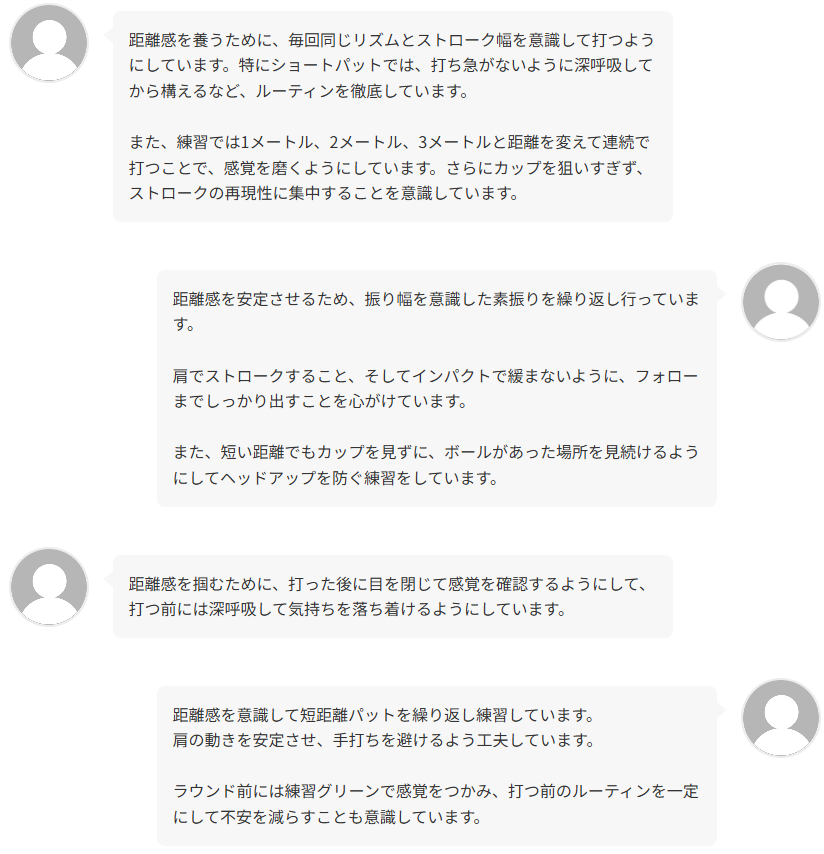Click the paragraph starting with 距離感を安定させるため
Viewport: 824px width, 854px height.
coord(435,311)
